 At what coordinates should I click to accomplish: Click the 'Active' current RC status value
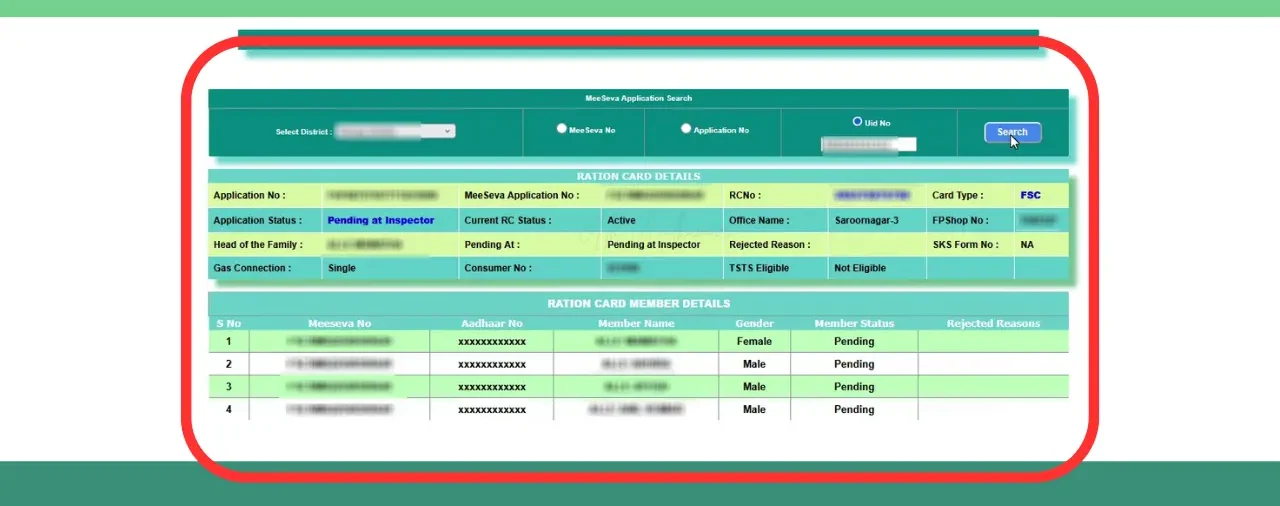[621, 220]
